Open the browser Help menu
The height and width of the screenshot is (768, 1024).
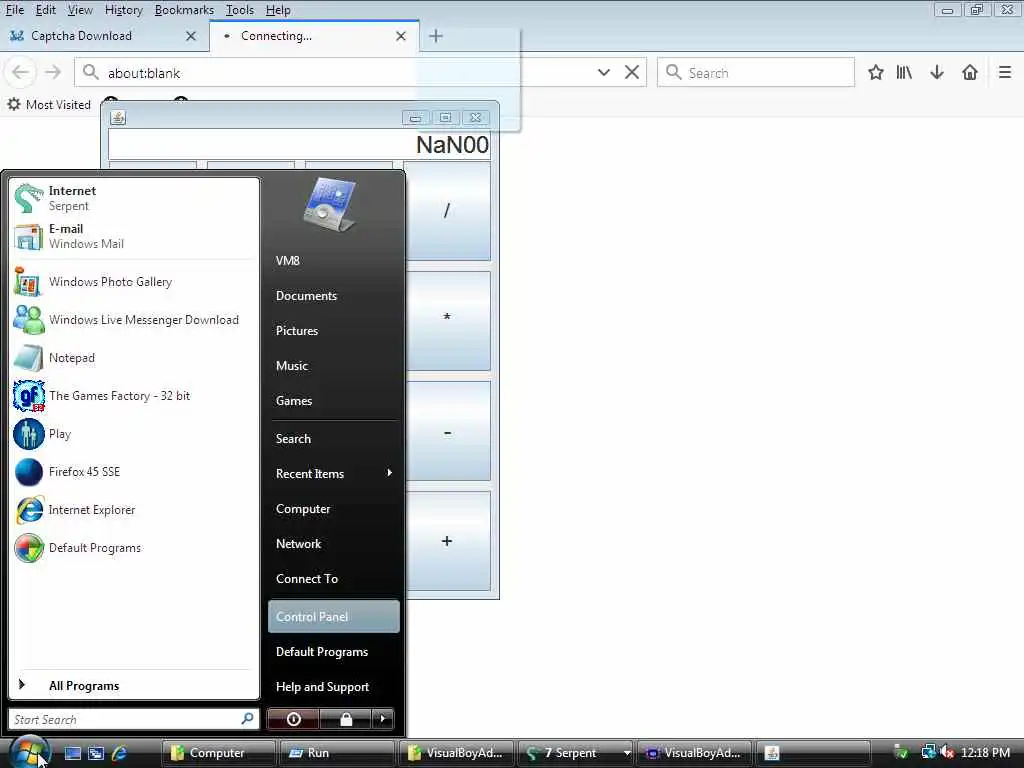[x=278, y=10]
